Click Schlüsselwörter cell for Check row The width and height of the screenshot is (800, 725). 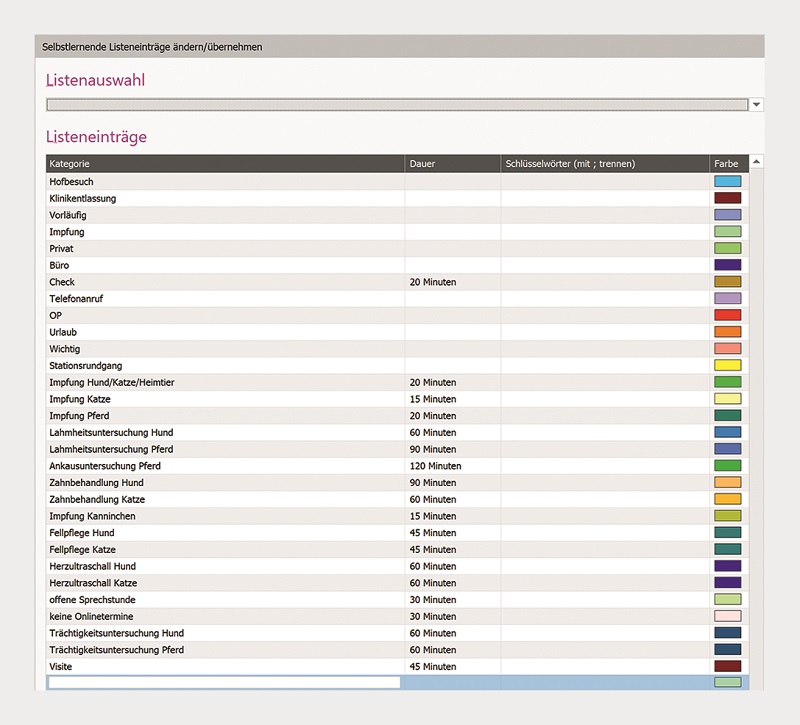[605, 282]
